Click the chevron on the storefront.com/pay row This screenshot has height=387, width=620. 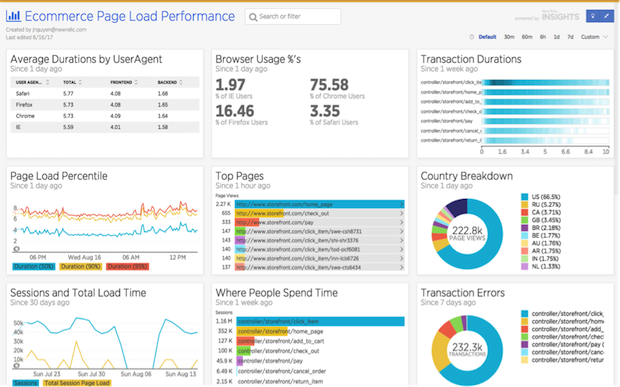tap(401, 223)
